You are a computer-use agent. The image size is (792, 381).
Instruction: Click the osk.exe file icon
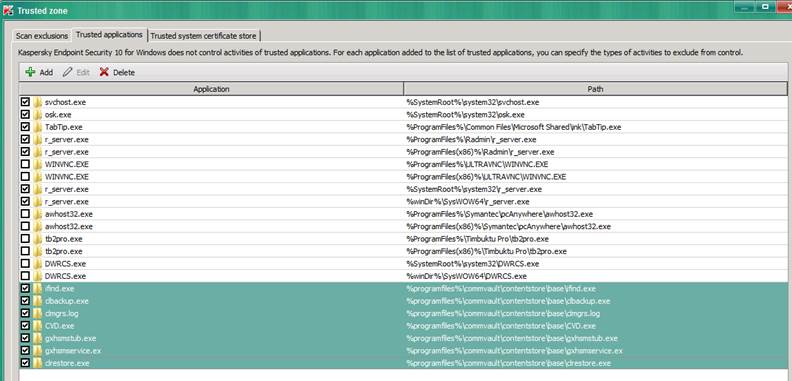tap(38, 114)
